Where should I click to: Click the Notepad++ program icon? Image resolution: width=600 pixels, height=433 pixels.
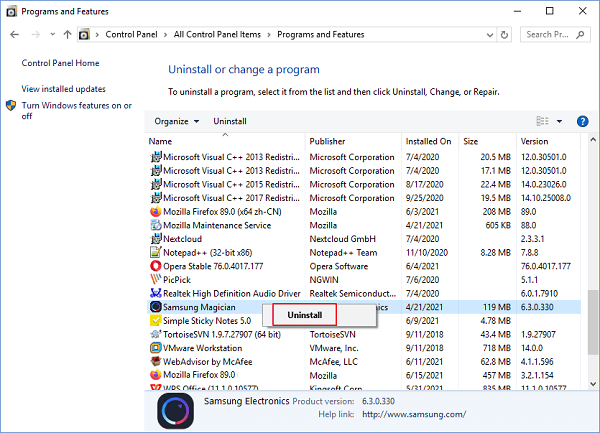156,253
